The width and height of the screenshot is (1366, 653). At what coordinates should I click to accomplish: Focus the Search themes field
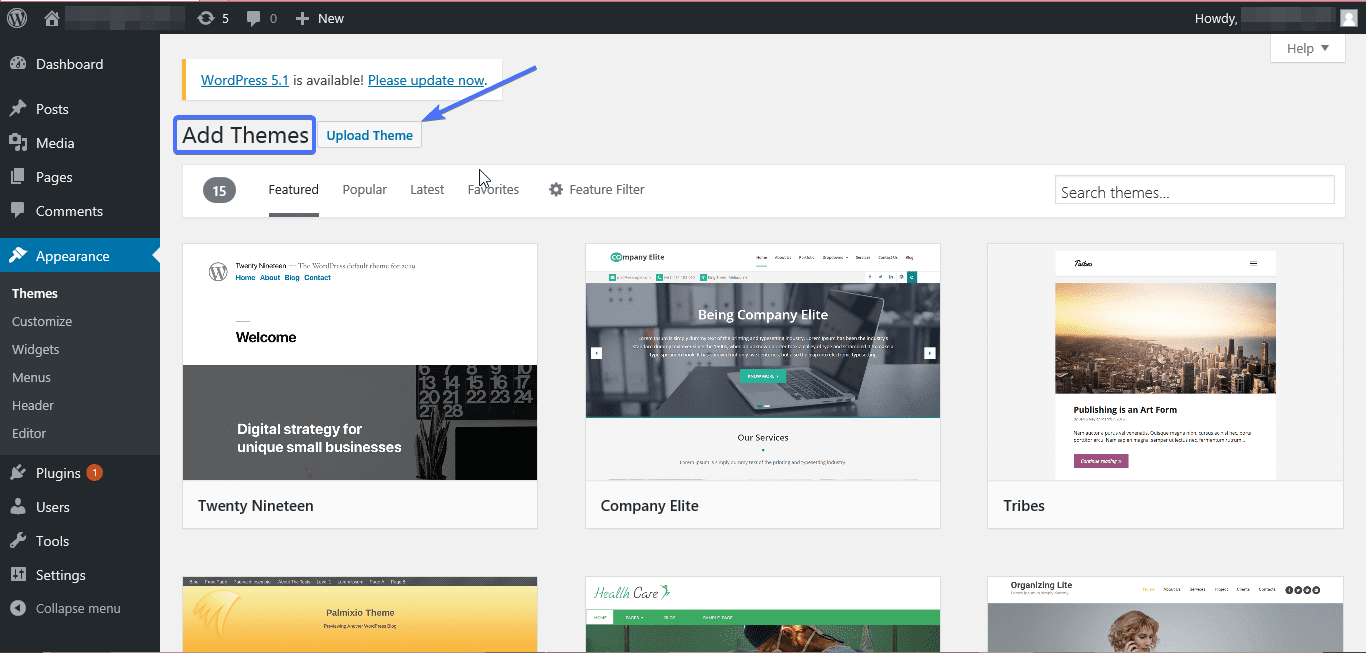1195,192
